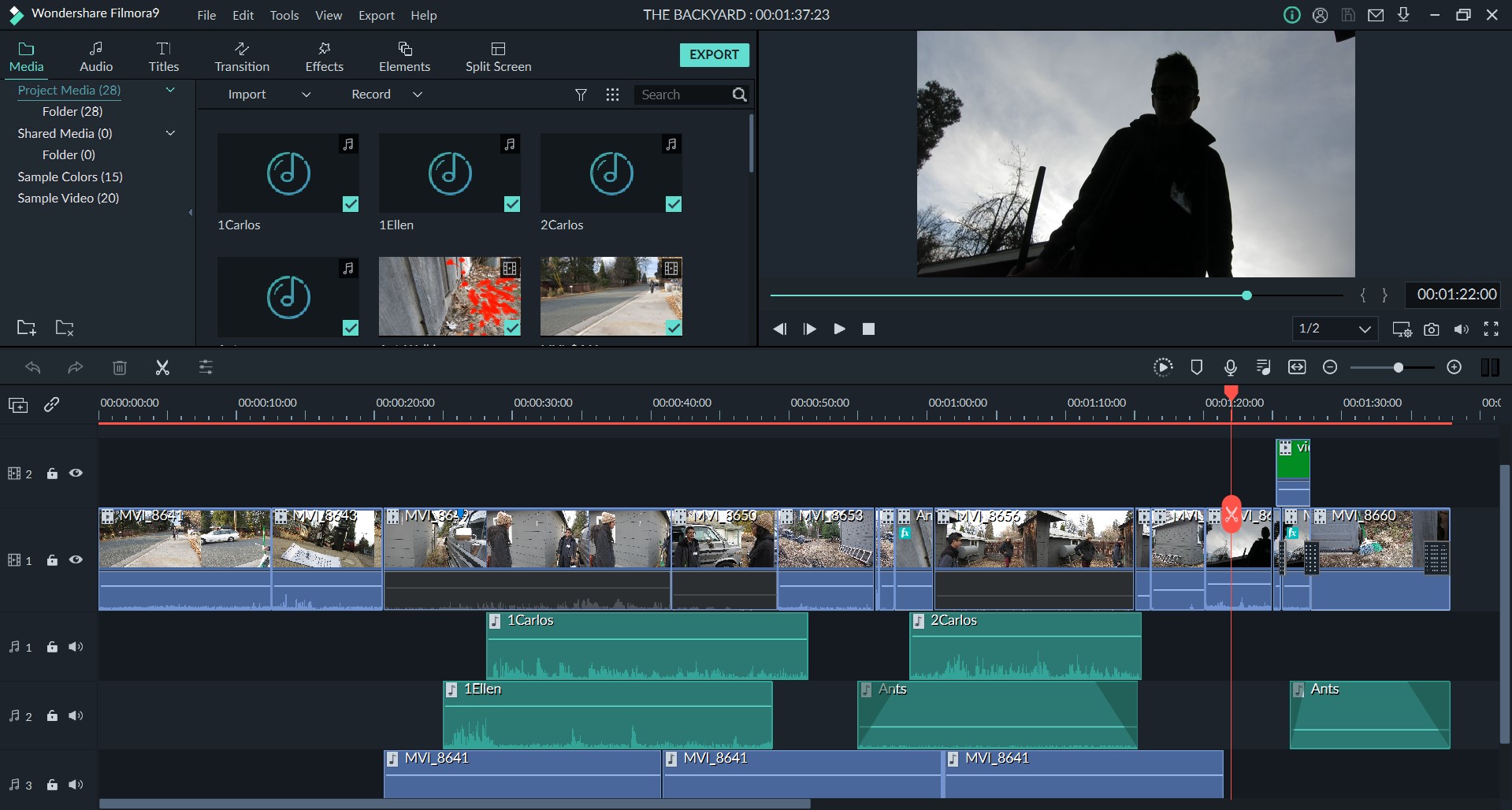
Task: Open preview display settings icon
Action: (1402, 329)
